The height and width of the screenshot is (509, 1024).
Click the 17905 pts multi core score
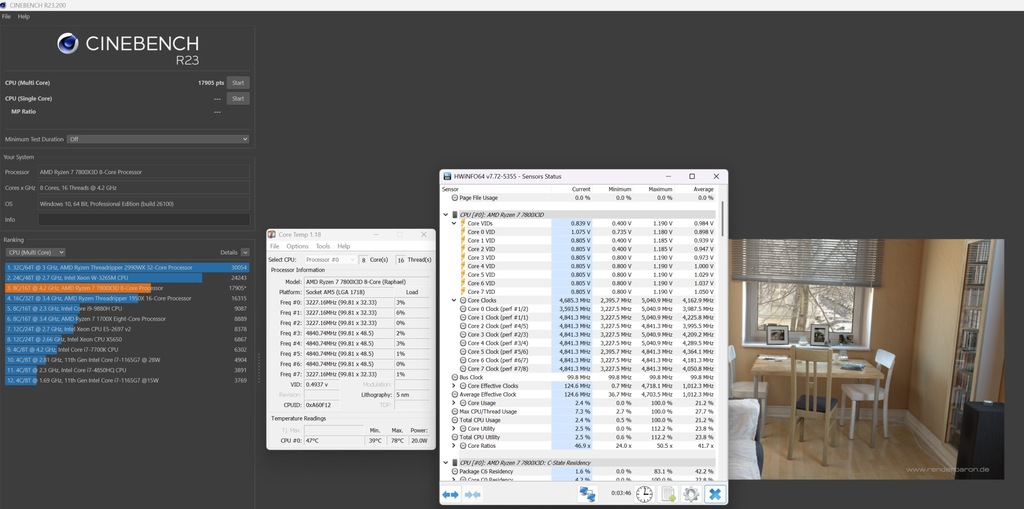click(x=211, y=83)
